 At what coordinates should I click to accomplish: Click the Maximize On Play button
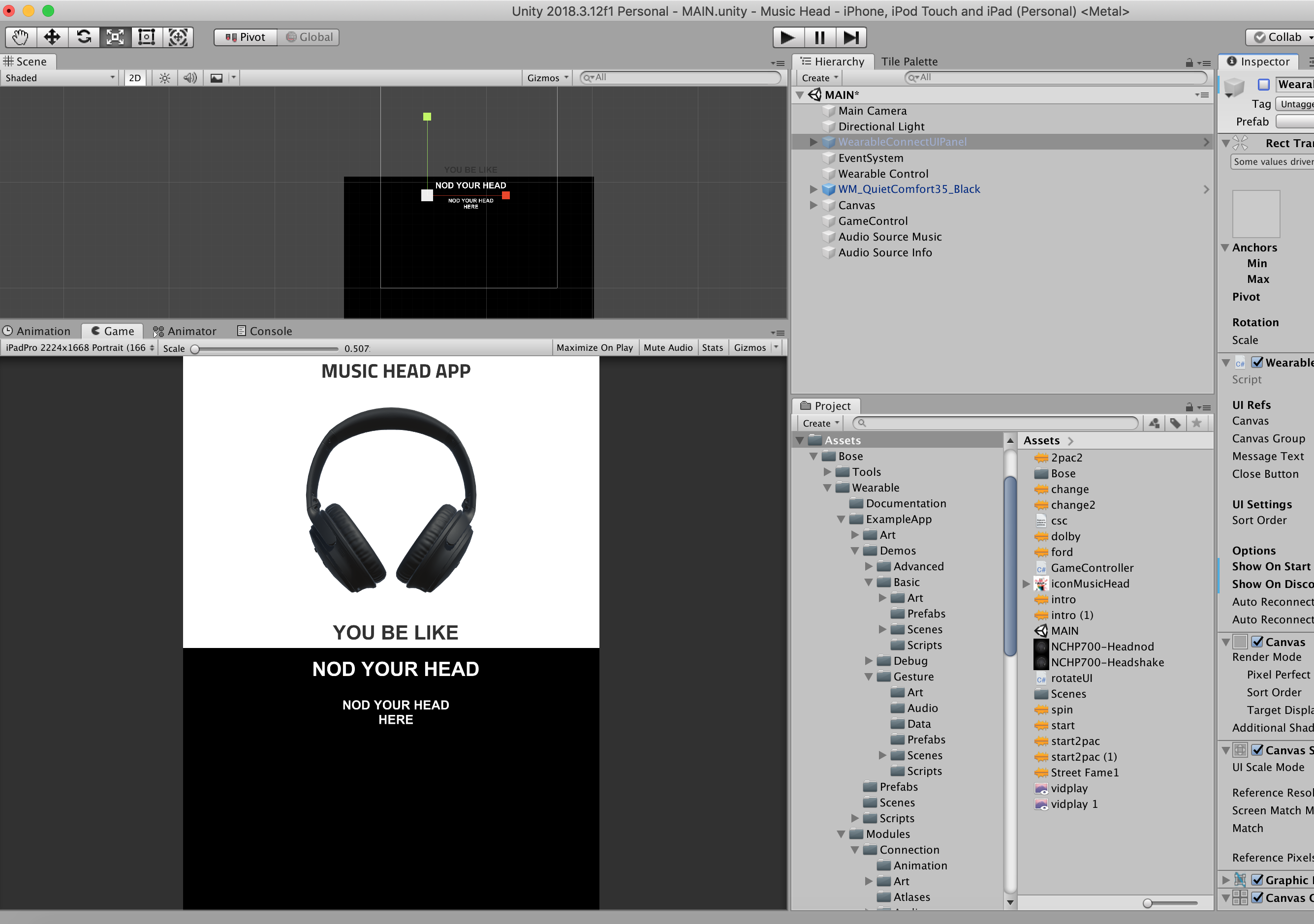pos(594,347)
